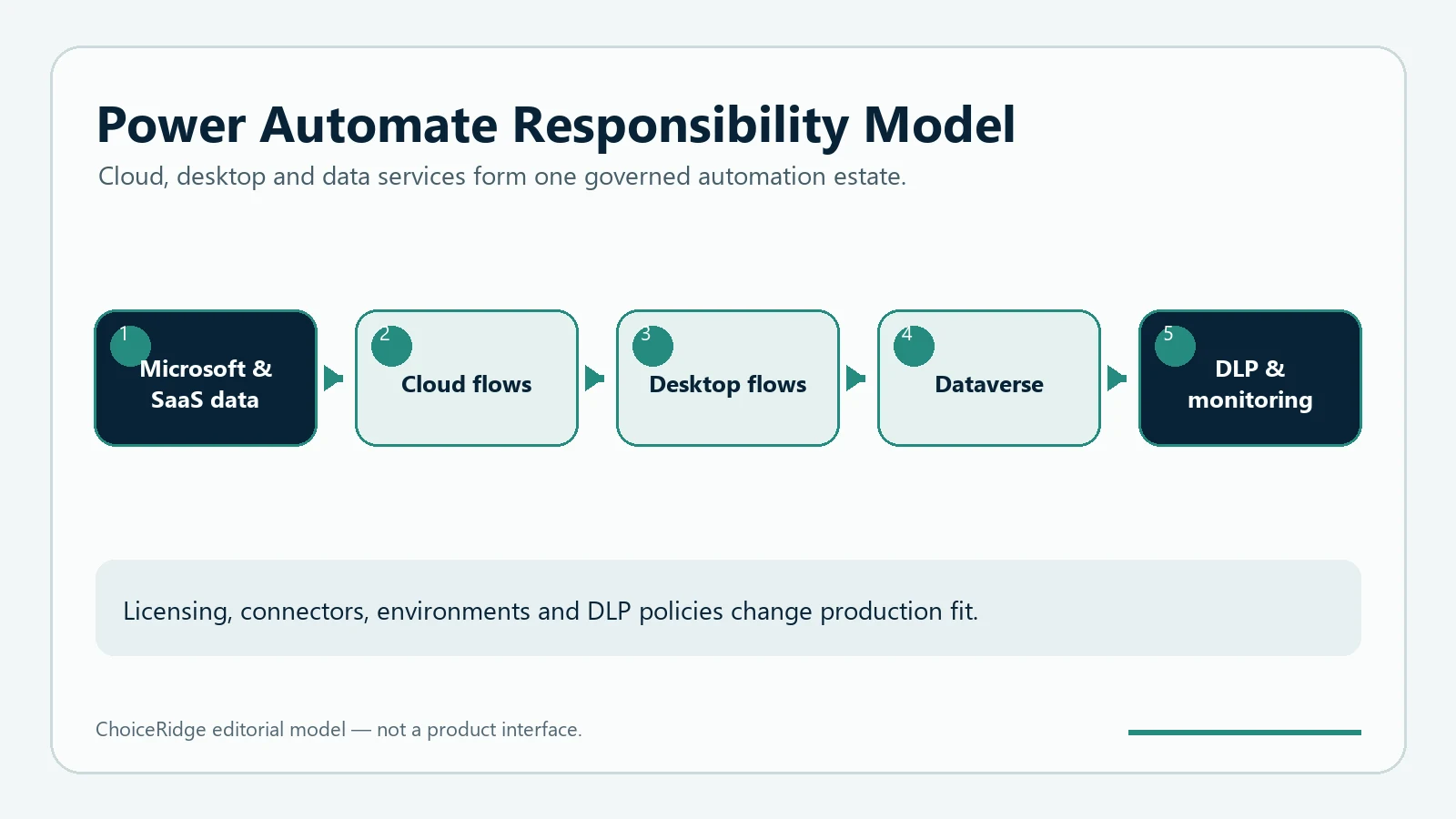Select the Cloud flows box
The width and height of the screenshot is (1456, 819).
467,378
